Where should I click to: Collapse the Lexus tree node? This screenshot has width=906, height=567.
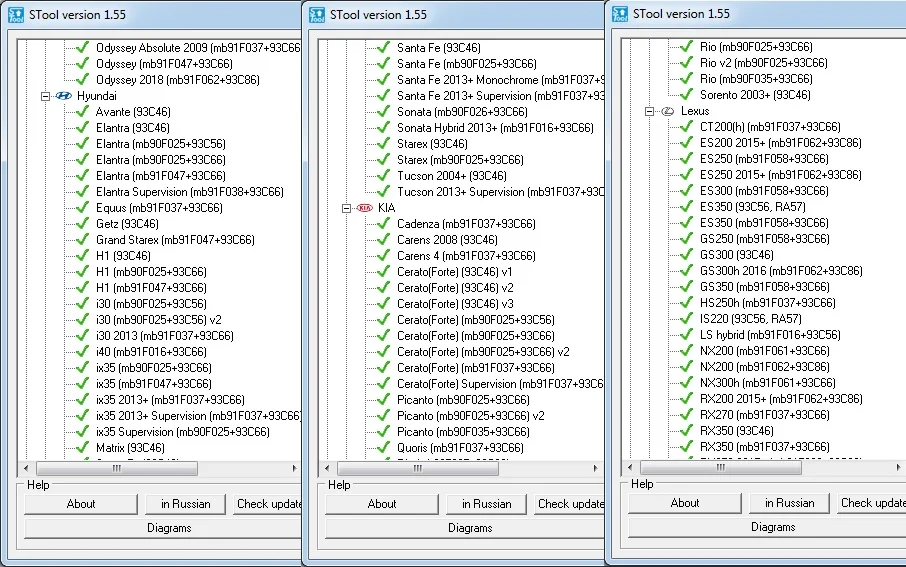[649, 111]
